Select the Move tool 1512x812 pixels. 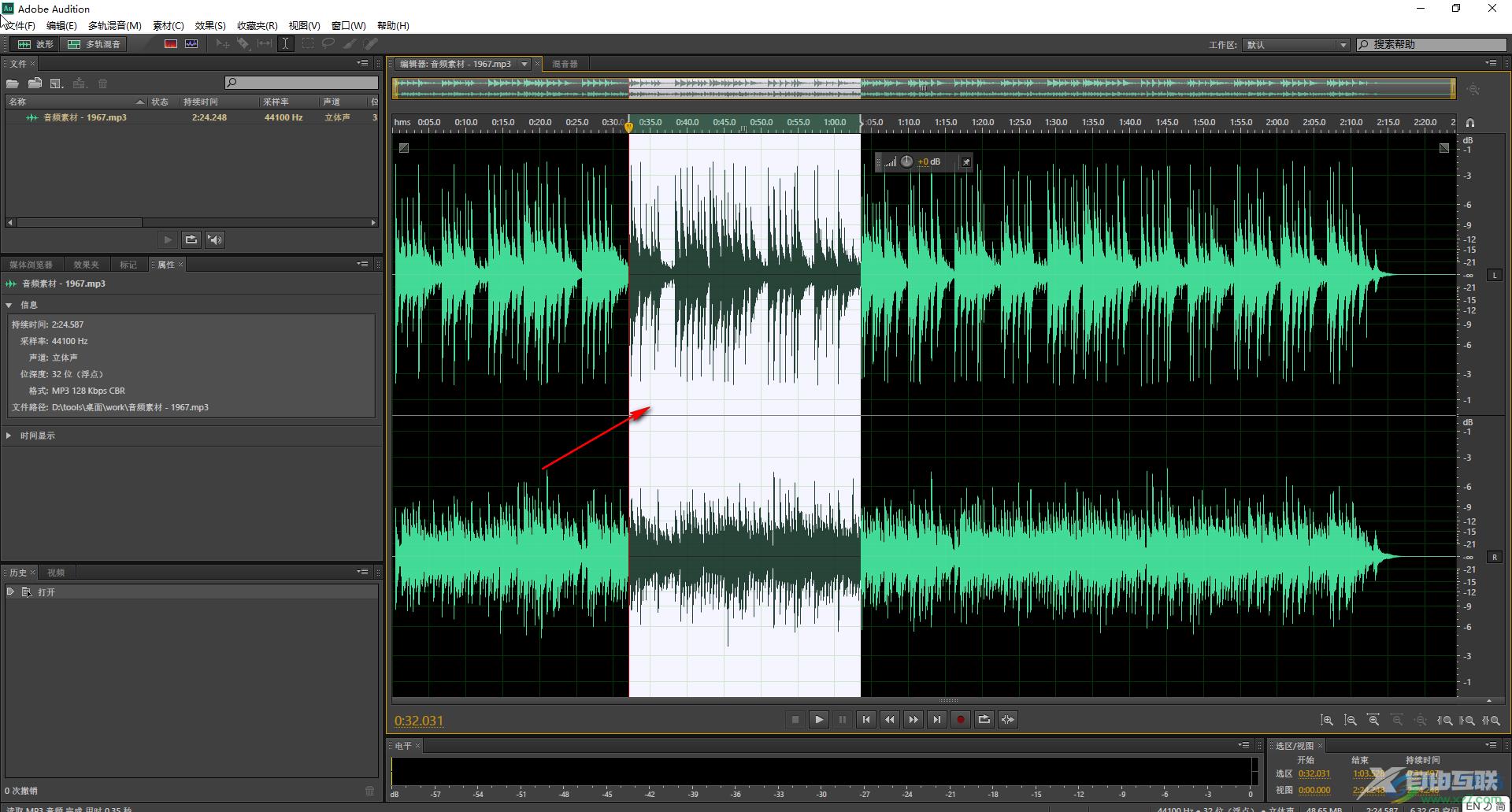pos(223,44)
